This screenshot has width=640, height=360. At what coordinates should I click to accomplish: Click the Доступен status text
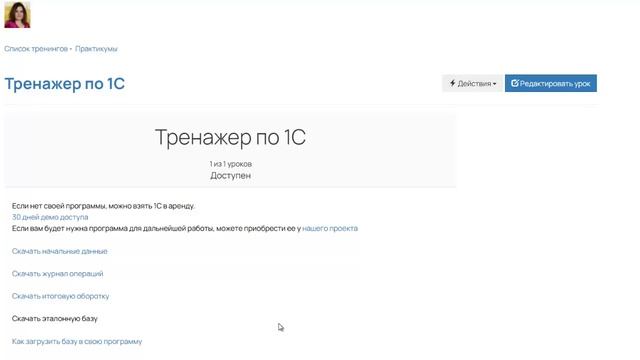pyautogui.click(x=231, y=176)
